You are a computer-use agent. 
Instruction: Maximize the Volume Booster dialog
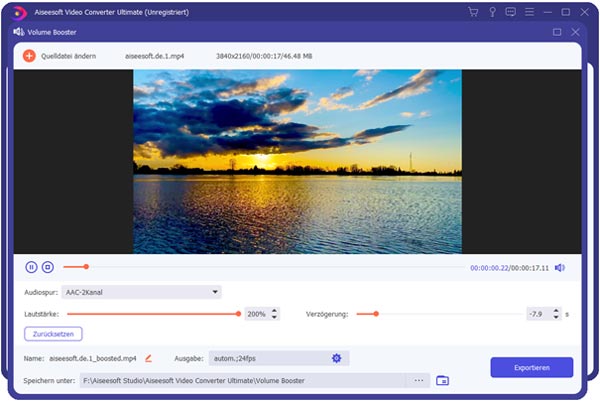(x=557, y=32)
